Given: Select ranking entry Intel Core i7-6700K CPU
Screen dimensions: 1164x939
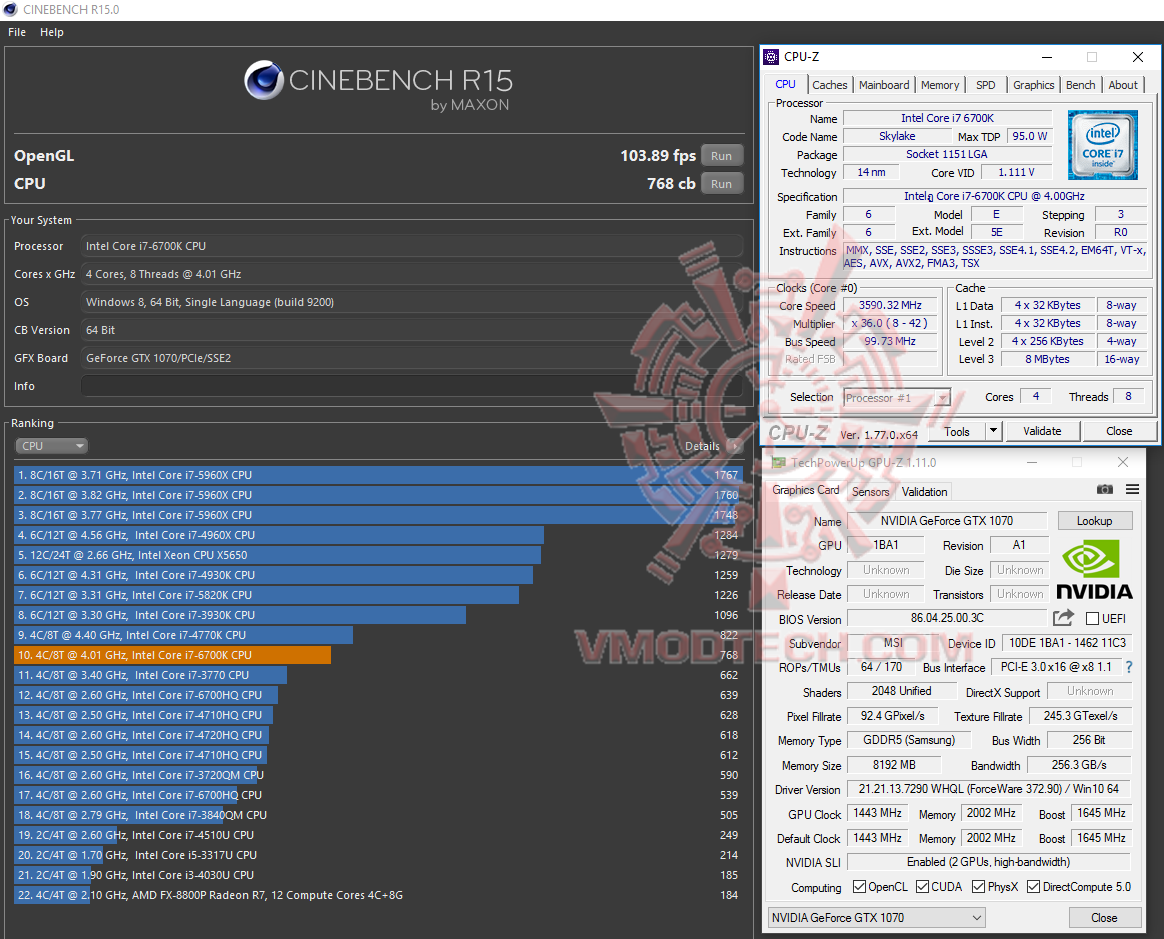Looking at the screenshot, I should point(376,655).
